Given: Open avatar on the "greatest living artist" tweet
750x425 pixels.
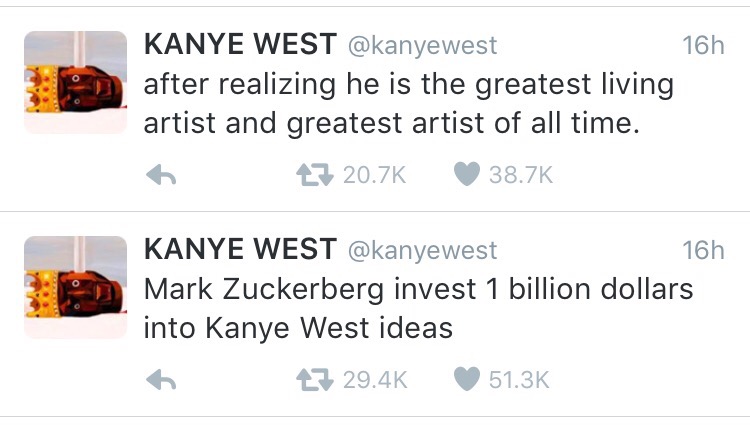Looking at the screenshot, I should 75,83.
